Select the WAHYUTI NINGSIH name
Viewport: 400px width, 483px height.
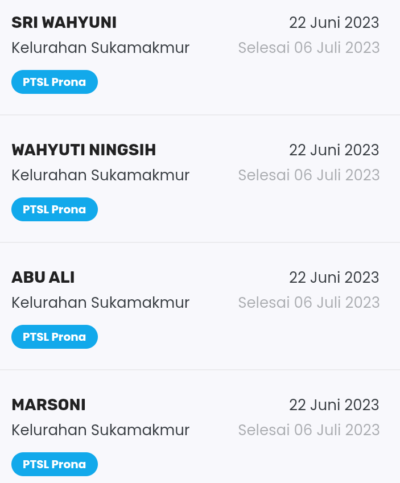(x=84, y=150)
